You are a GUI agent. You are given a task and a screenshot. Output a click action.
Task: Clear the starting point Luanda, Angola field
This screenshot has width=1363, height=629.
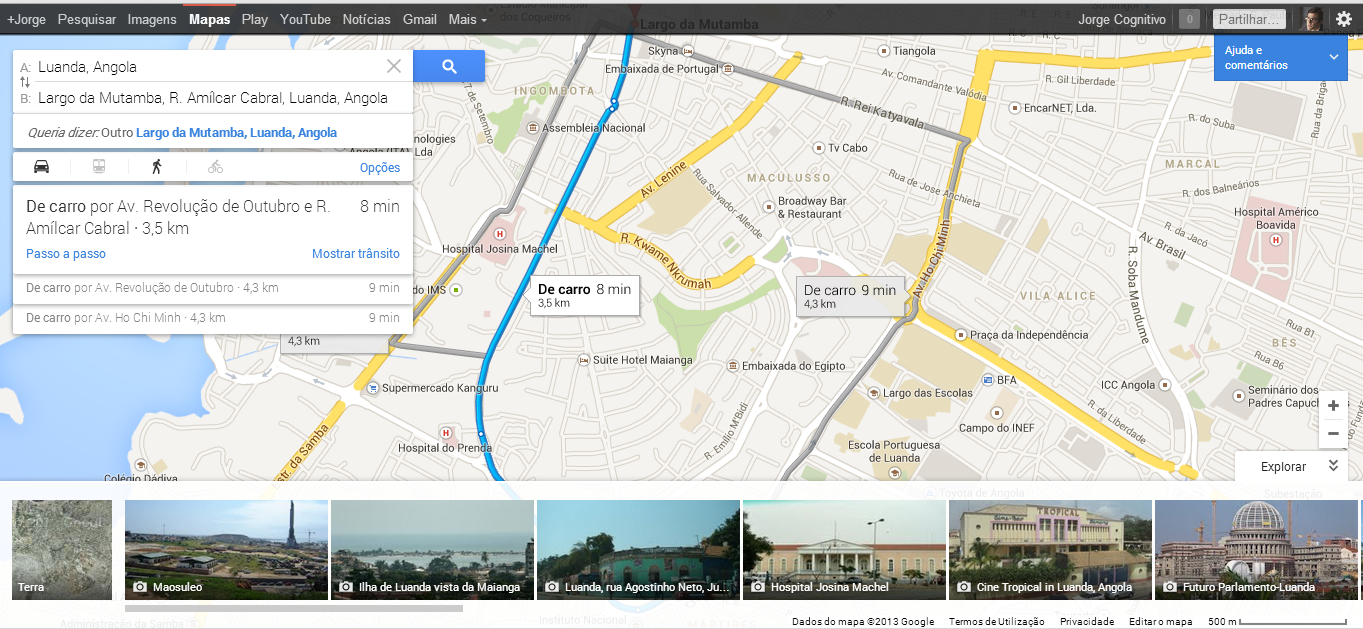click(394, 66)
